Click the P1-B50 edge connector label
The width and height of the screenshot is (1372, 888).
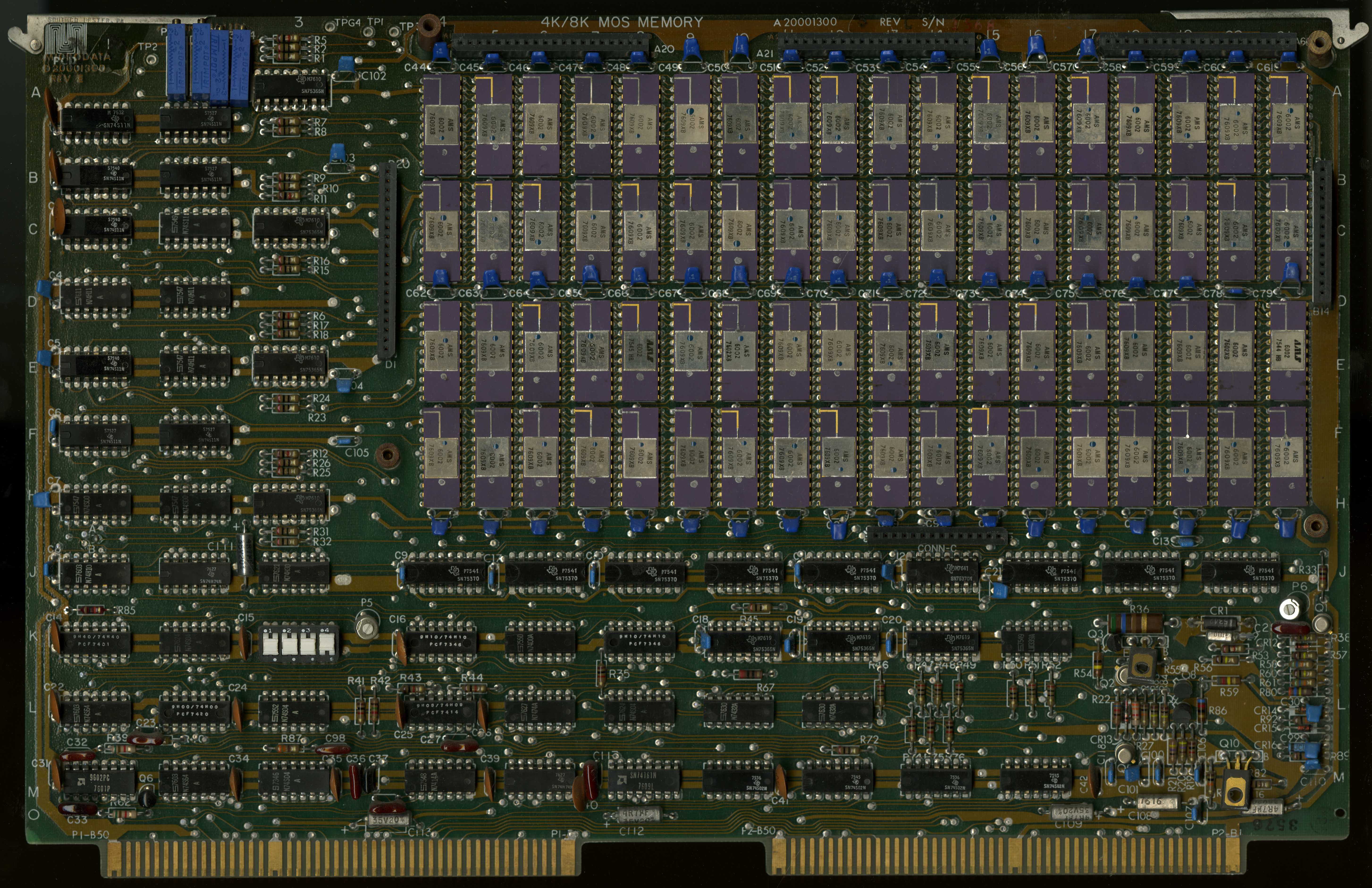tap(91, 834)
